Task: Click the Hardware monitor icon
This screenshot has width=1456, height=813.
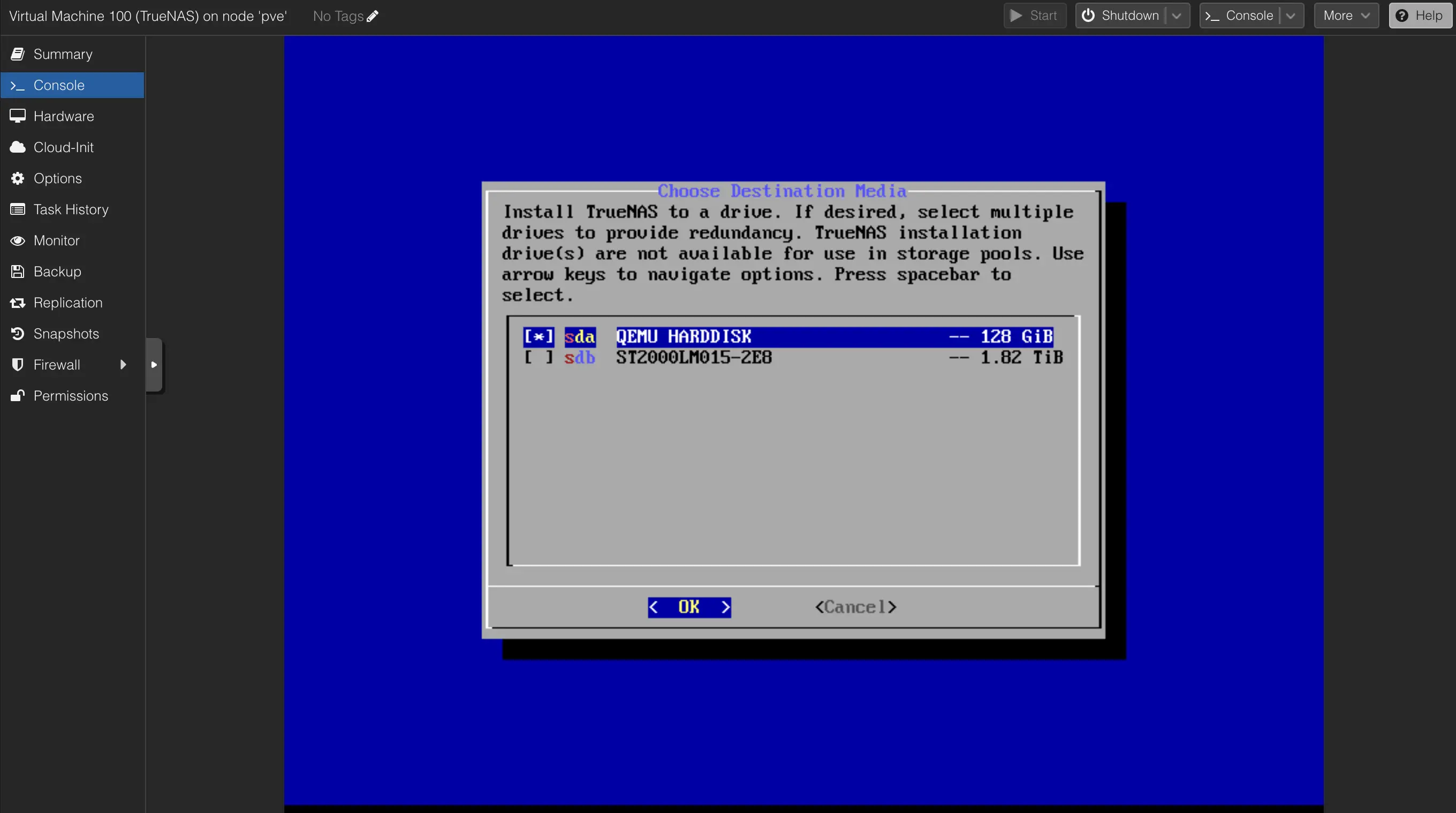Action: tap(18, 116)
